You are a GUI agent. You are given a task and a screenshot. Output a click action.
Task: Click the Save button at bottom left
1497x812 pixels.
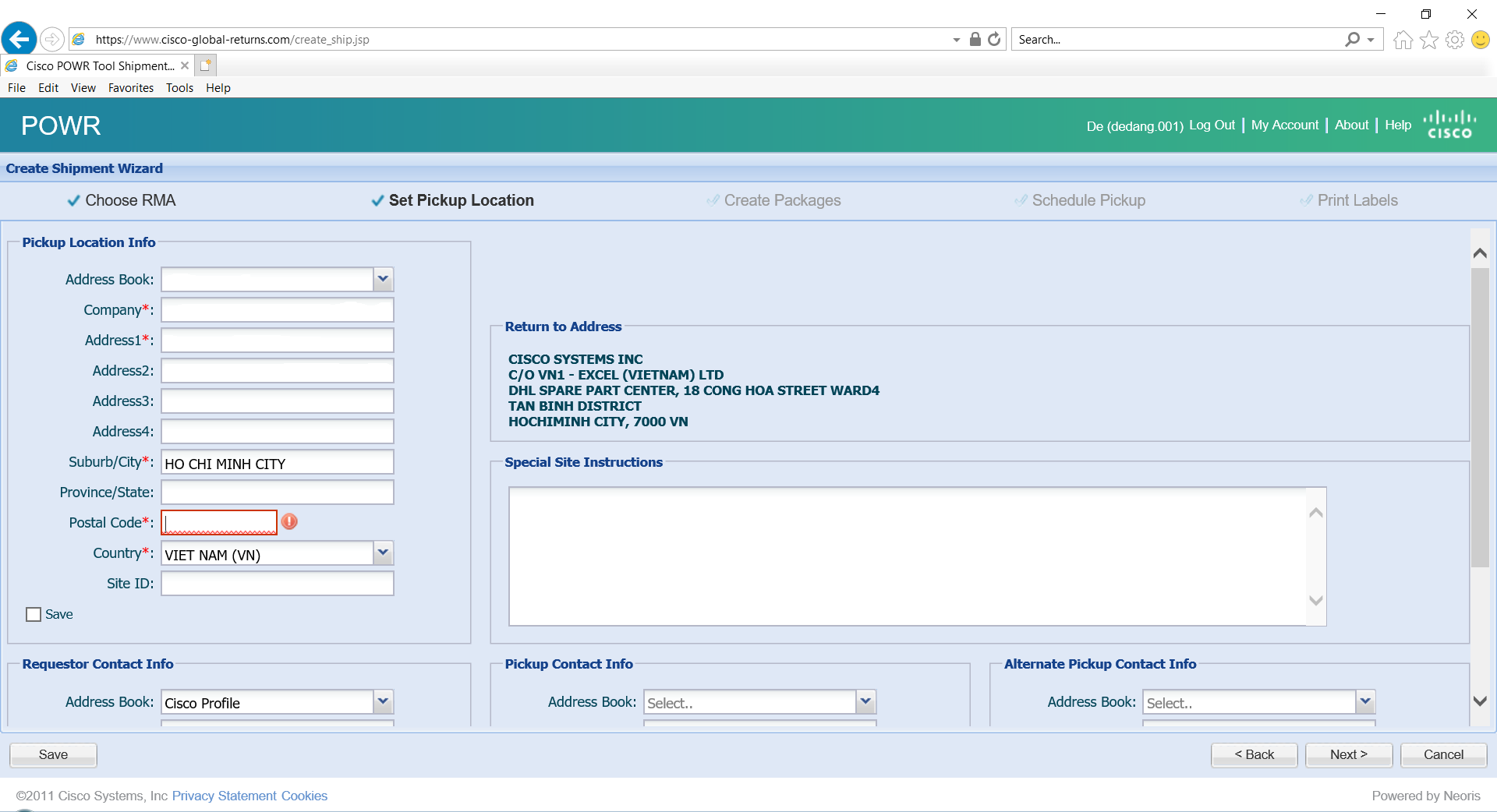click(53, 754)
